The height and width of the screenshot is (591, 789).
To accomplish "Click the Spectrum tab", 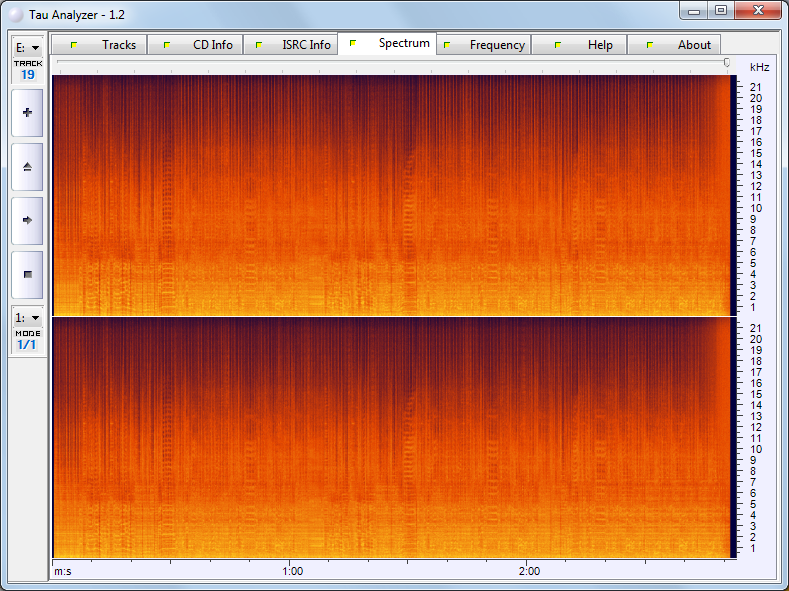I will click(388, 44).
